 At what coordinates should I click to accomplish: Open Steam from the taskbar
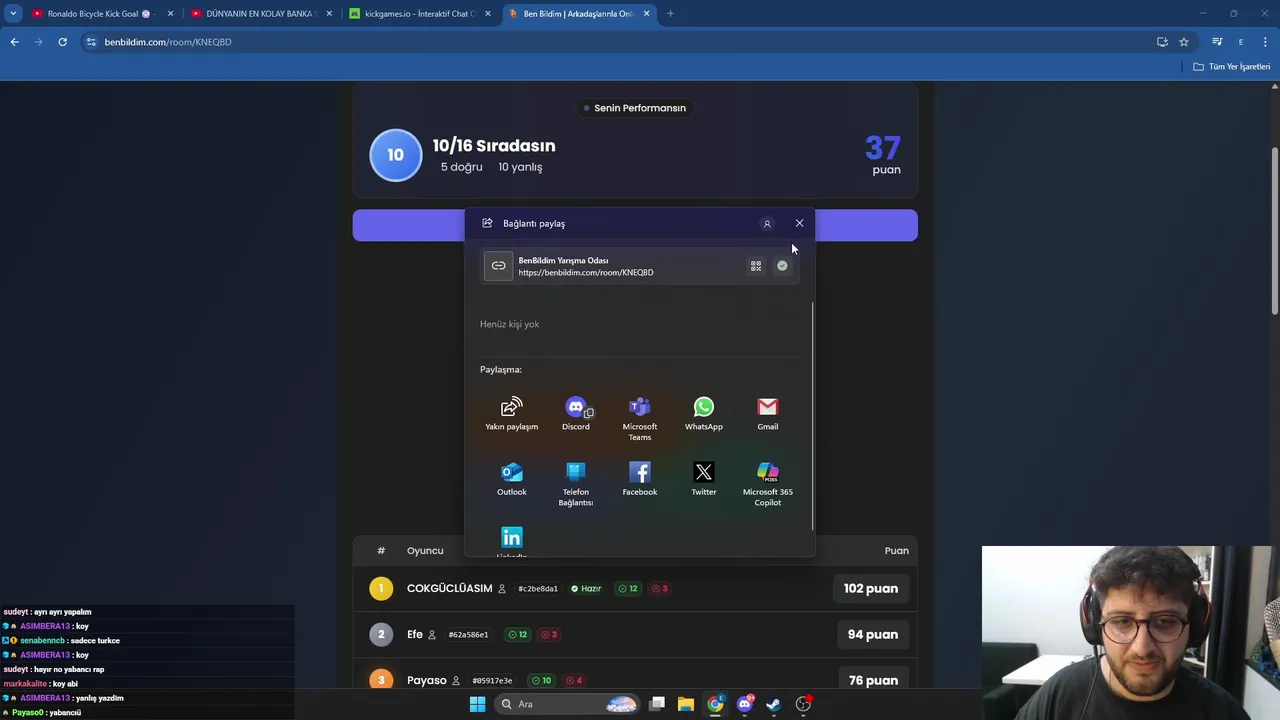[x=773, y=704]
